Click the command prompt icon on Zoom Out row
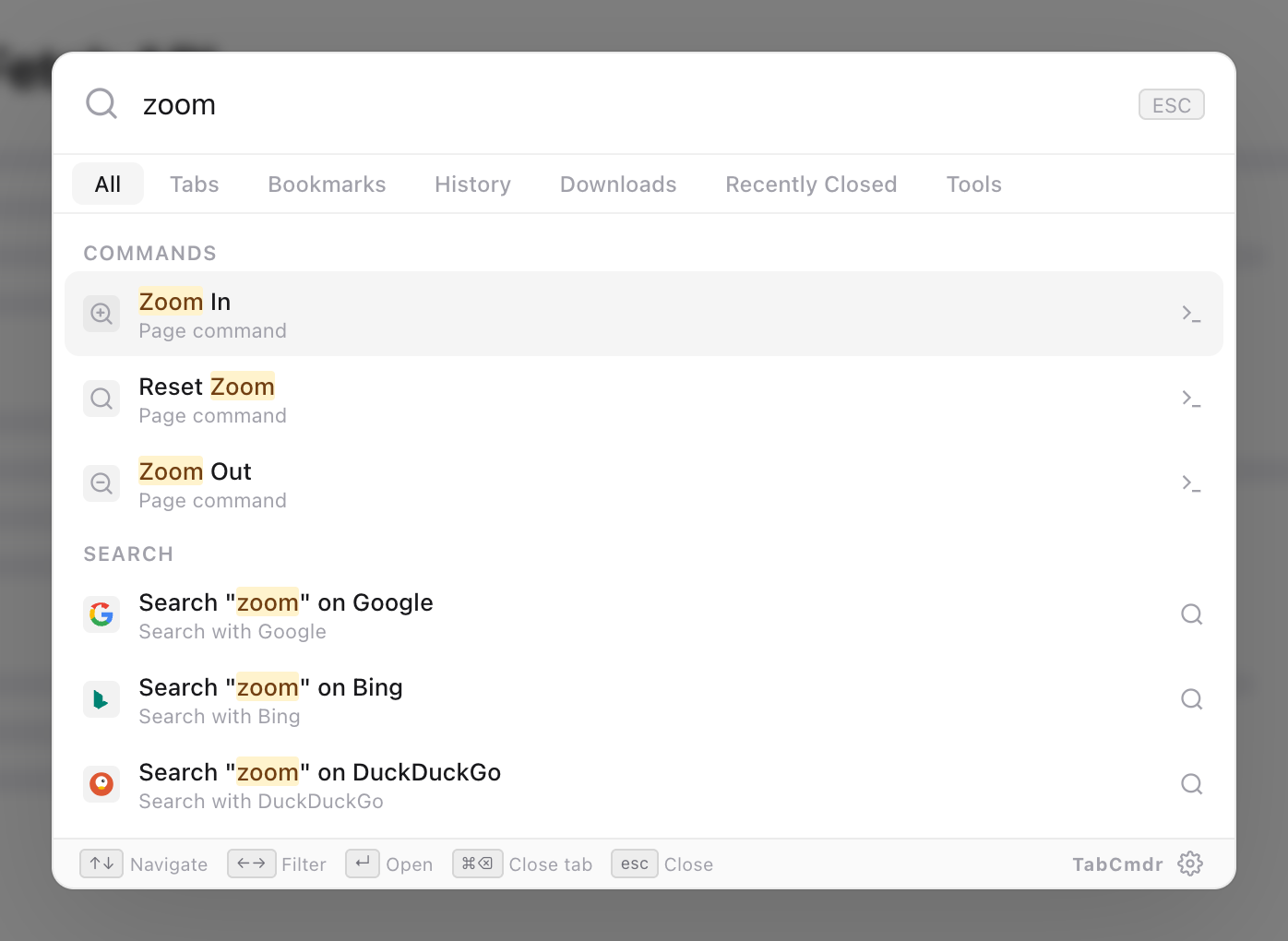The width and height of the screenshot is (1288, 941). (x=1191, y=483)
